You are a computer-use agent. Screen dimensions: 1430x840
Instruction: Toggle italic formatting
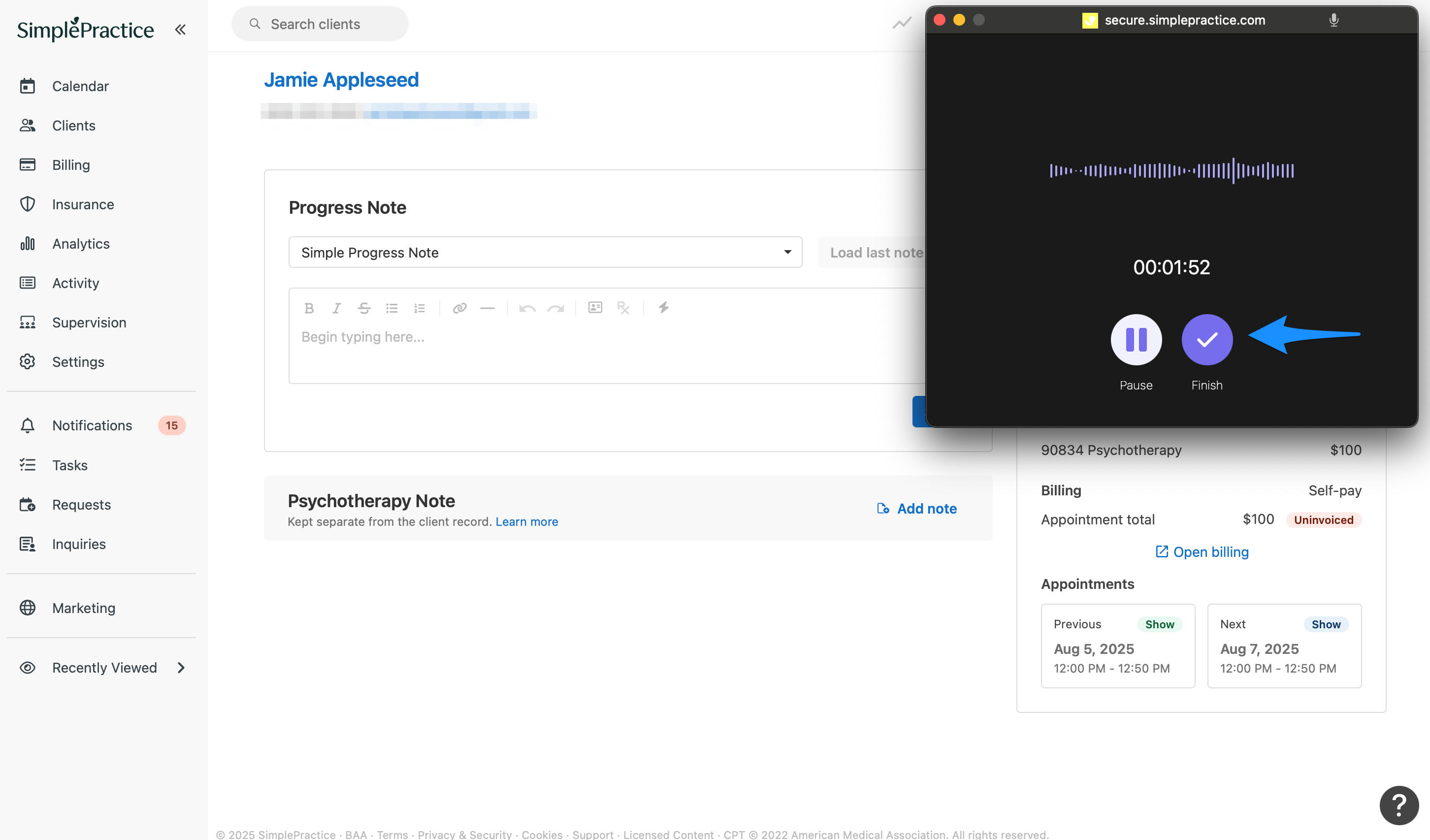coord(336,308)
